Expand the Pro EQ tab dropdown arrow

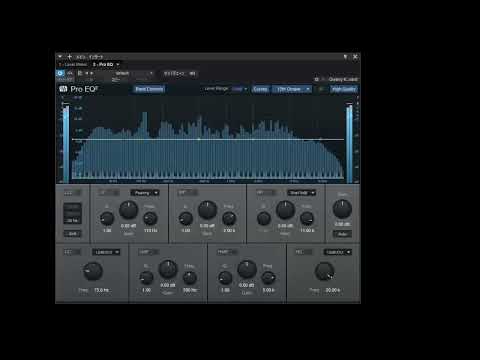coord(118,64)
